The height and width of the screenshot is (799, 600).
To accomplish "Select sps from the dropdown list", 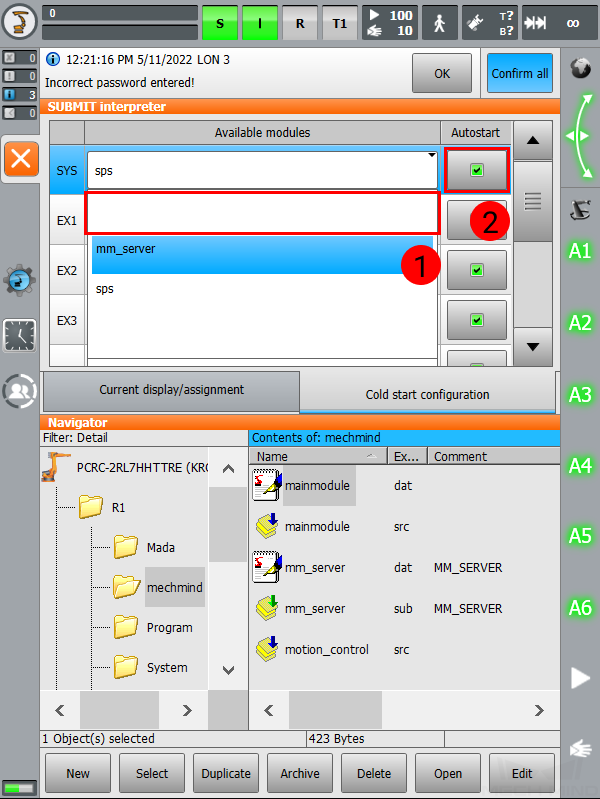I will [263, 289].
